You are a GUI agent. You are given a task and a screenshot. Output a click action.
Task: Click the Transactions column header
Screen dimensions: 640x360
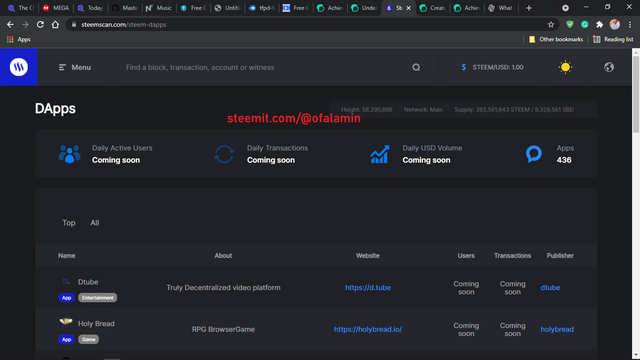[512, 256]
